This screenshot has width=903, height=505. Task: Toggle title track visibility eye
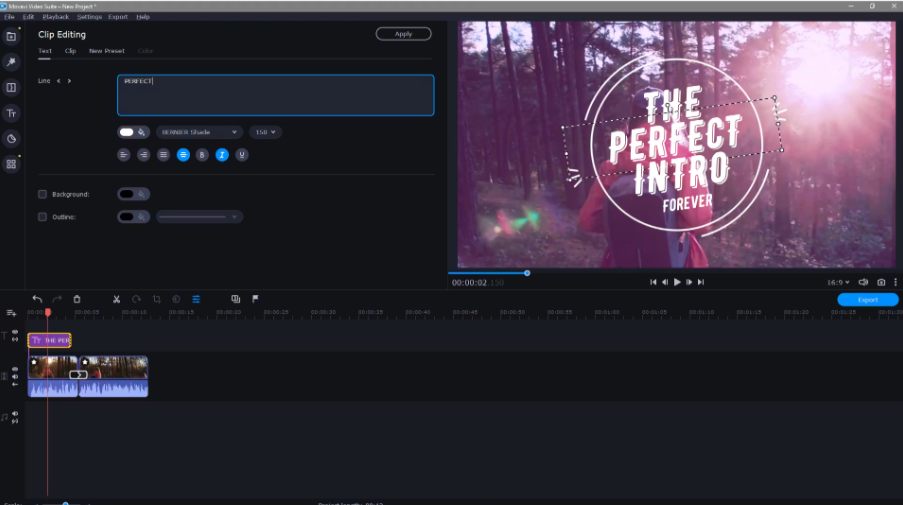tap(15, 333)
